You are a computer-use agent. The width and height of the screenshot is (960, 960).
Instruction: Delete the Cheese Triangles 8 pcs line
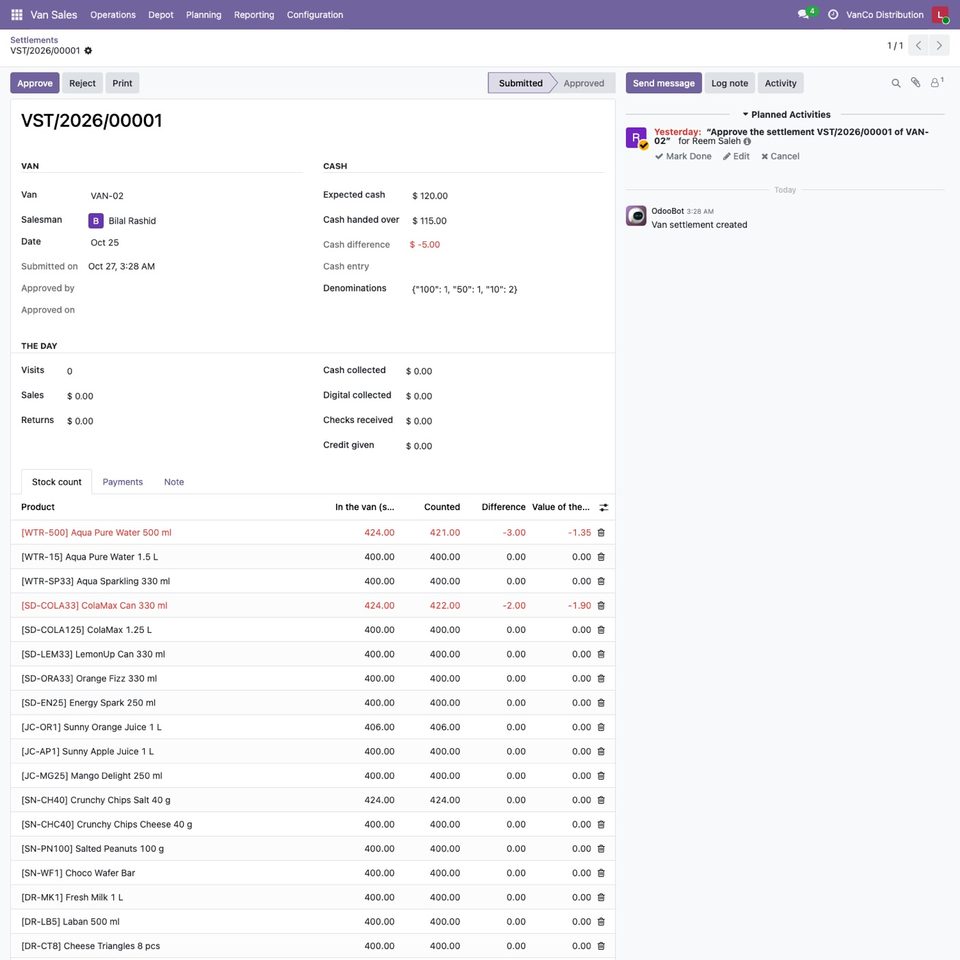pyautogui.click(x=601, y=946)
